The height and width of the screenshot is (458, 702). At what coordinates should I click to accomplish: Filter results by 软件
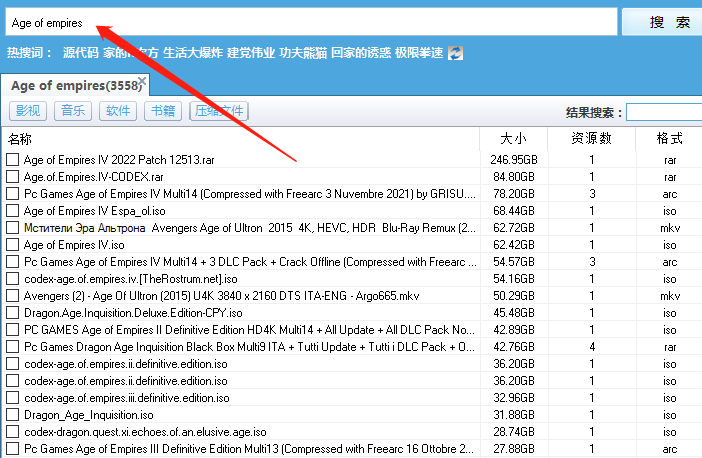(118, 111)
